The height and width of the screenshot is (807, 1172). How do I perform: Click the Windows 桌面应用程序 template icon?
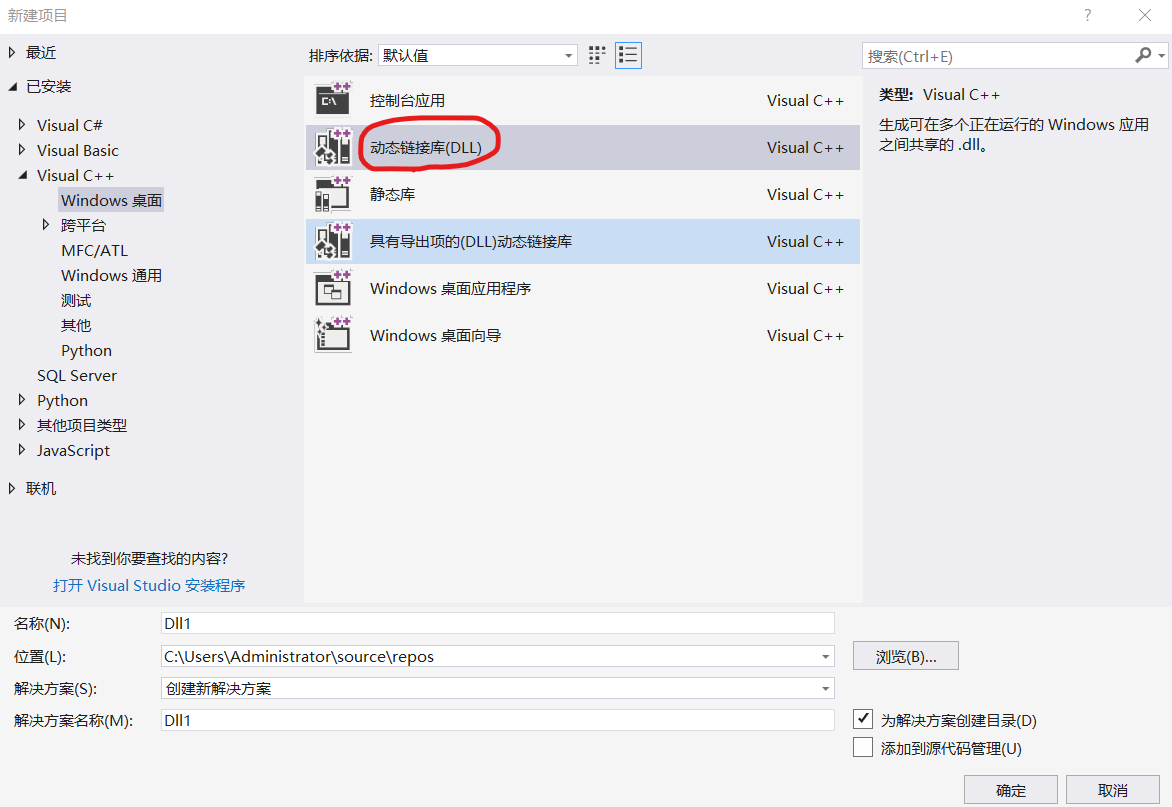pos(333,288)
